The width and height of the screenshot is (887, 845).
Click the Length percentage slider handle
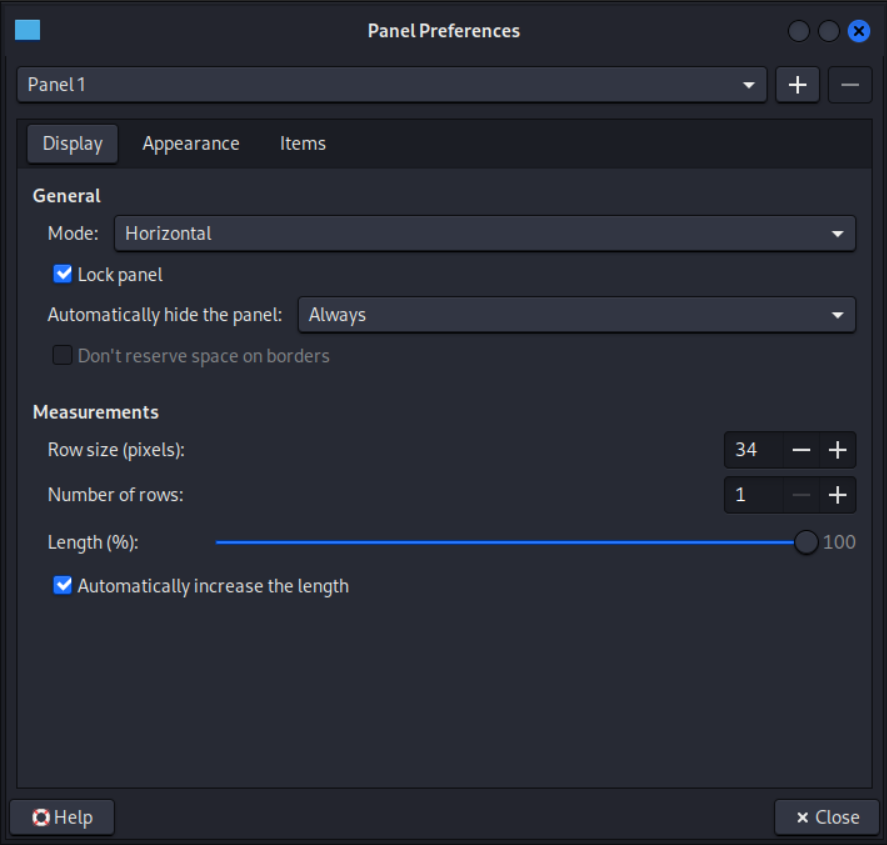[806, 542]
